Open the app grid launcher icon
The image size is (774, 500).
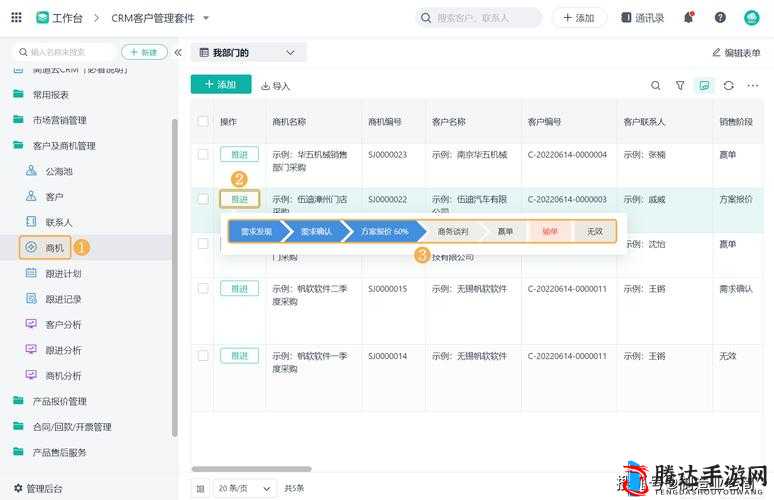16,18
